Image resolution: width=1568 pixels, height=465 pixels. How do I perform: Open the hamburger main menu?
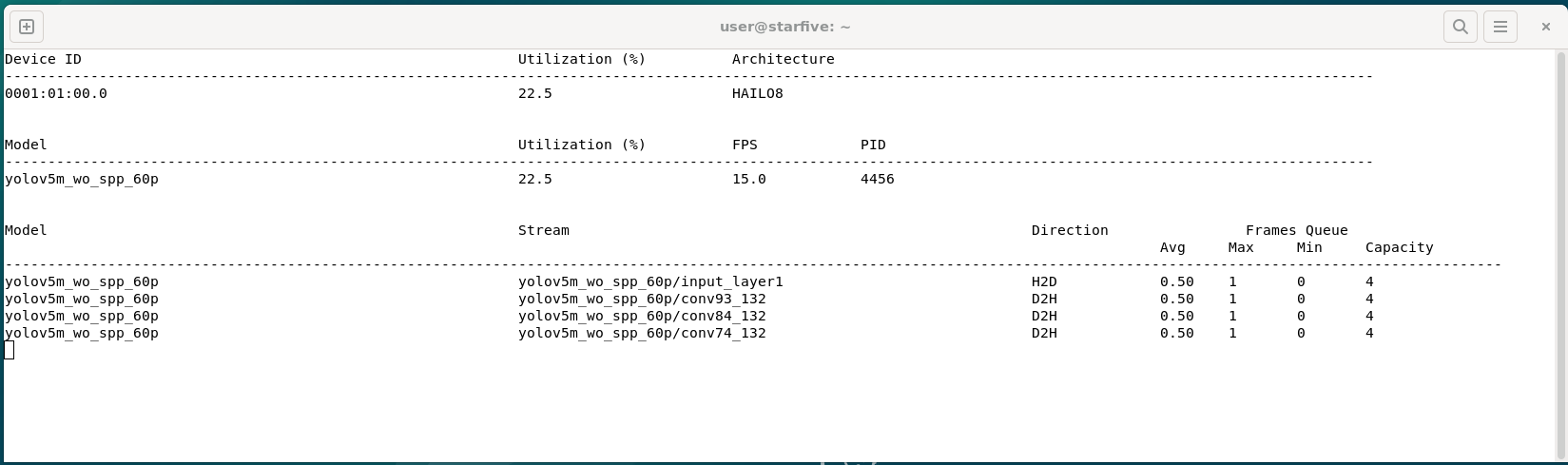coord(1500,27)
